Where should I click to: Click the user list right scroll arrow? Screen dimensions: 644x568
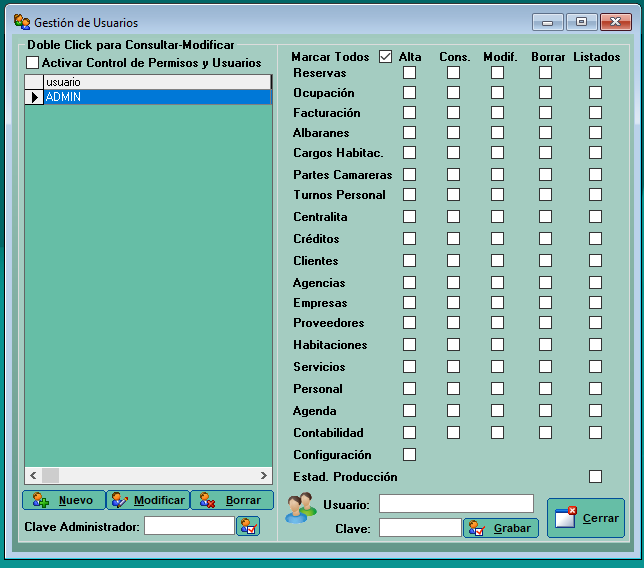coord(264,476)
